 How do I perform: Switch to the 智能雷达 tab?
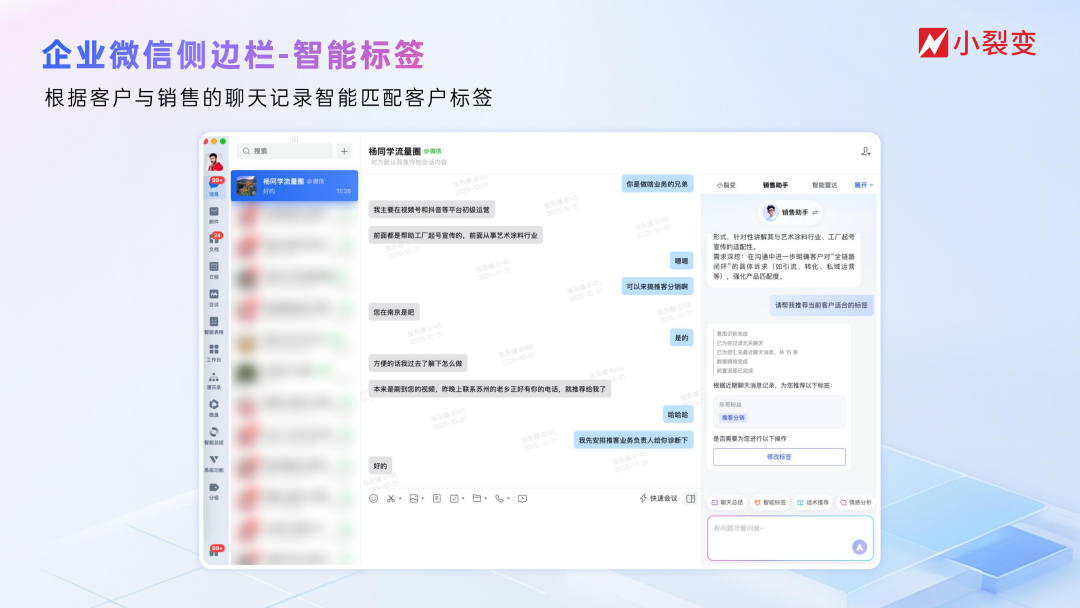824,184
